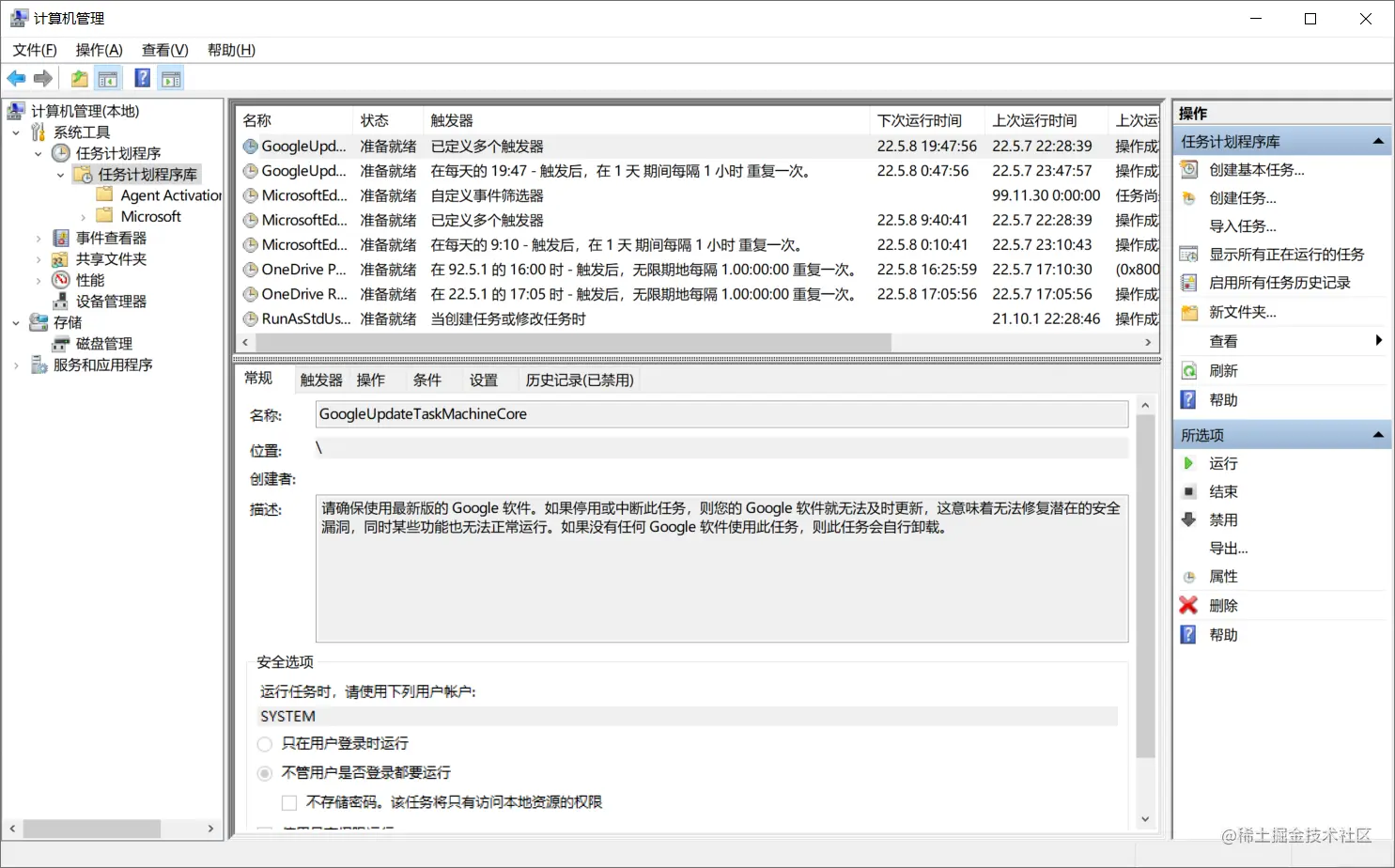Expand the 事件查看器 tree node
This screenshot has width=1395, height=868.
pos(39,238)
